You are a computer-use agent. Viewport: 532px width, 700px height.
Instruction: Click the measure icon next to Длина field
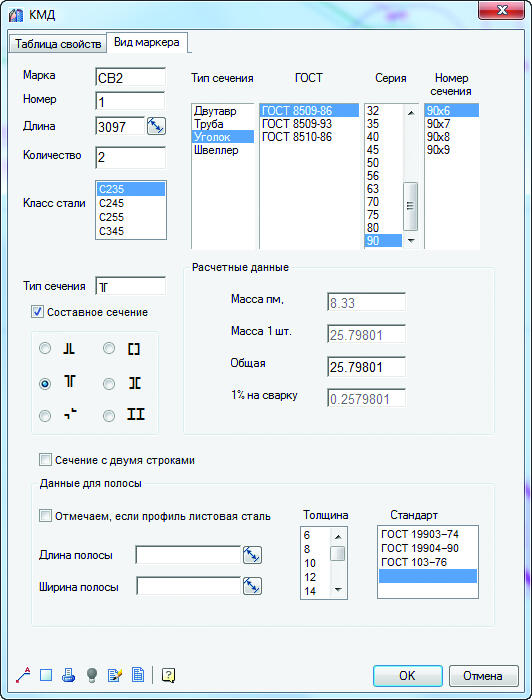coord(156,126)
